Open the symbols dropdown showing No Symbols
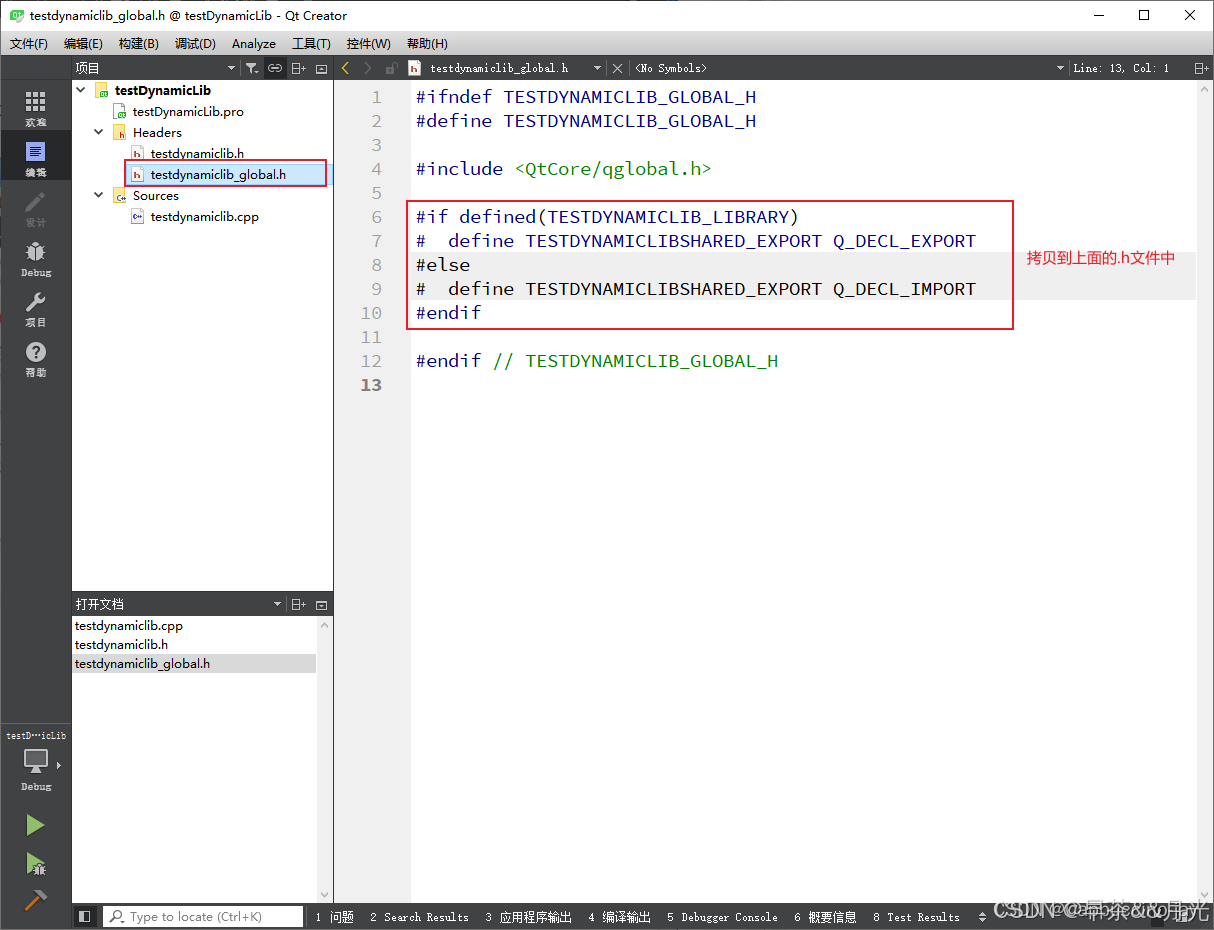Screen dimensions: 1214x930 (850, 68)
